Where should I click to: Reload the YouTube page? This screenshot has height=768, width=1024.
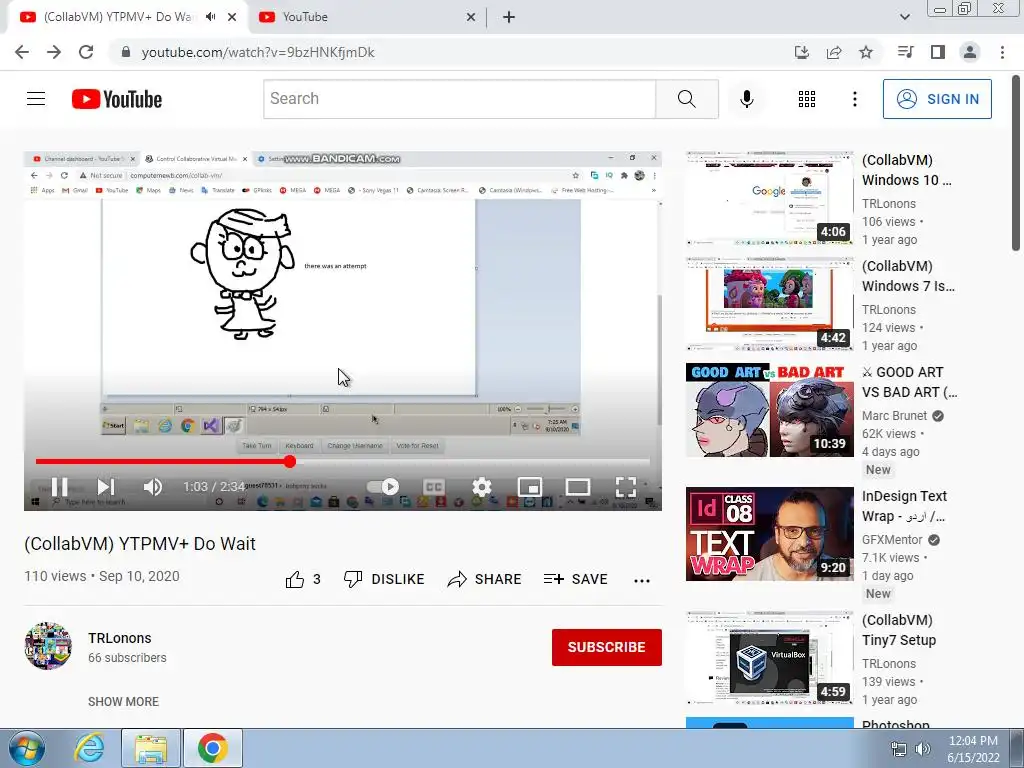86,52
